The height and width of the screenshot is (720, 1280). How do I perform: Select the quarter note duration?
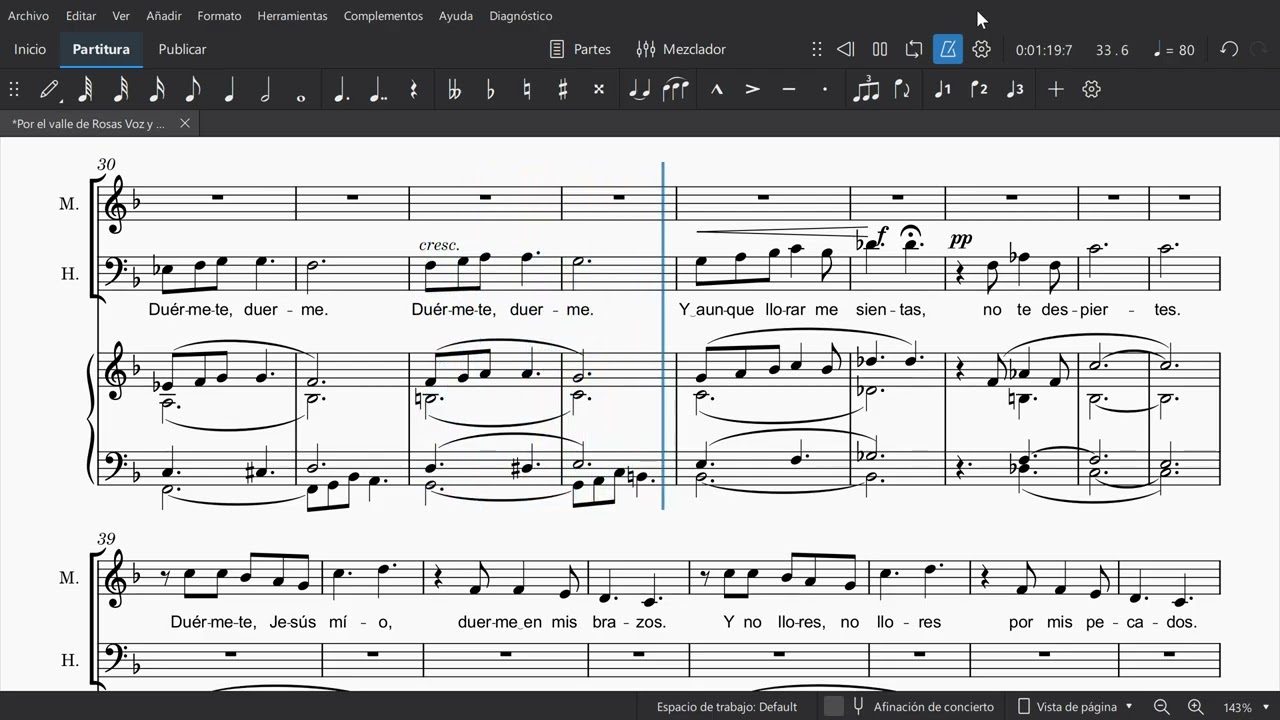coord(229,89)
